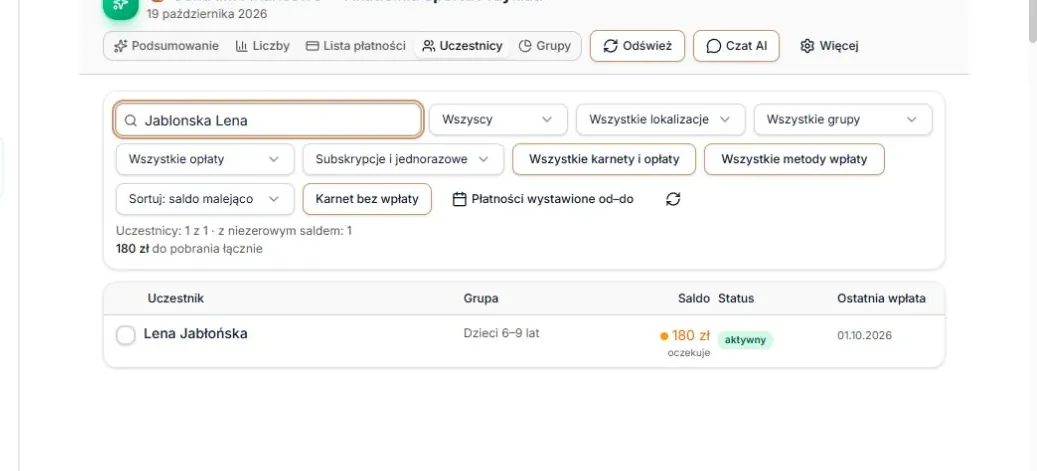Toggle Karnet bez wpłaty filter
The height and width of the screenshot is (471, 1037).
click(x=367, y=199)
